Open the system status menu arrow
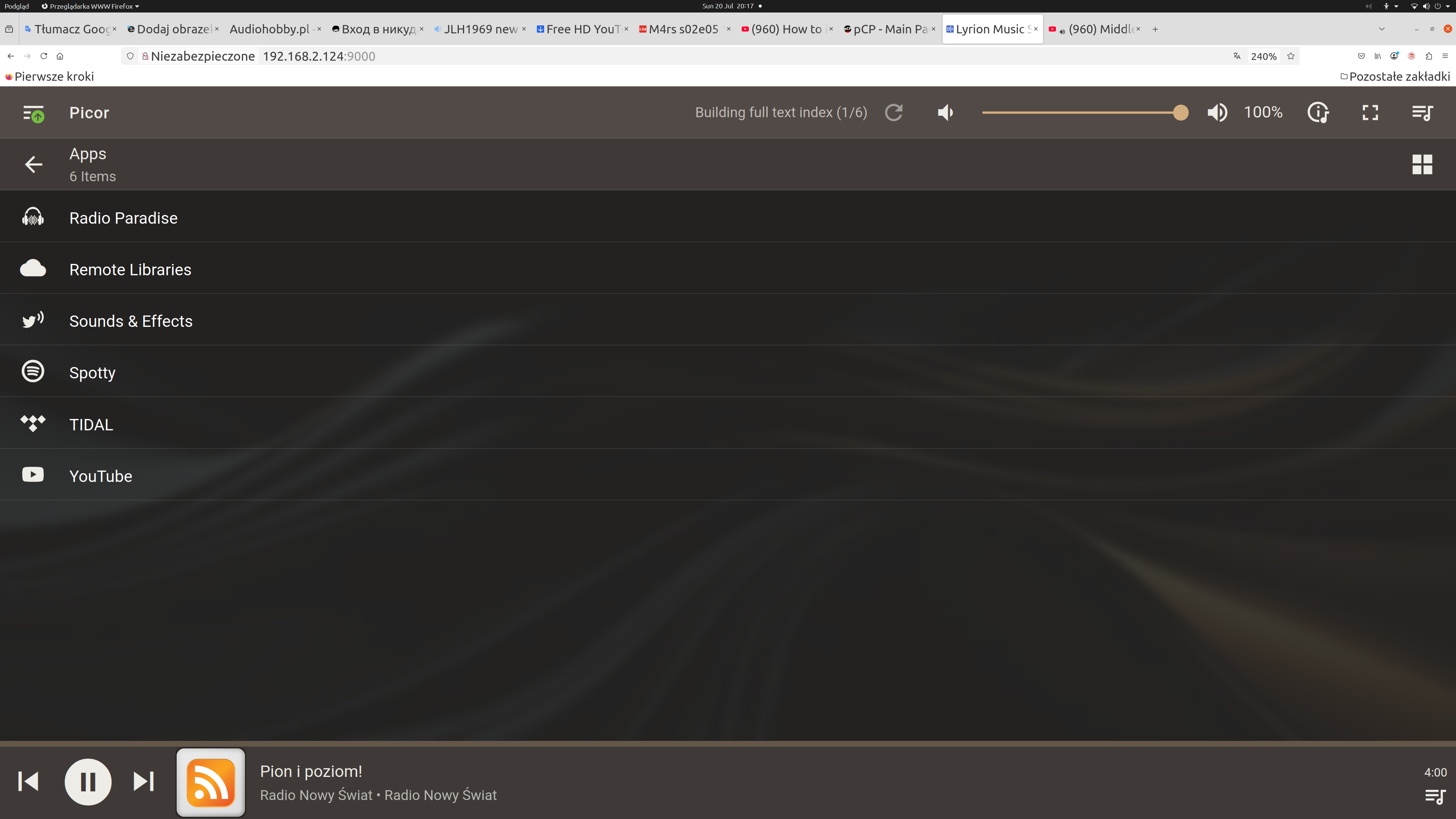This screenshot has height=819, width=1456. 1448,6
